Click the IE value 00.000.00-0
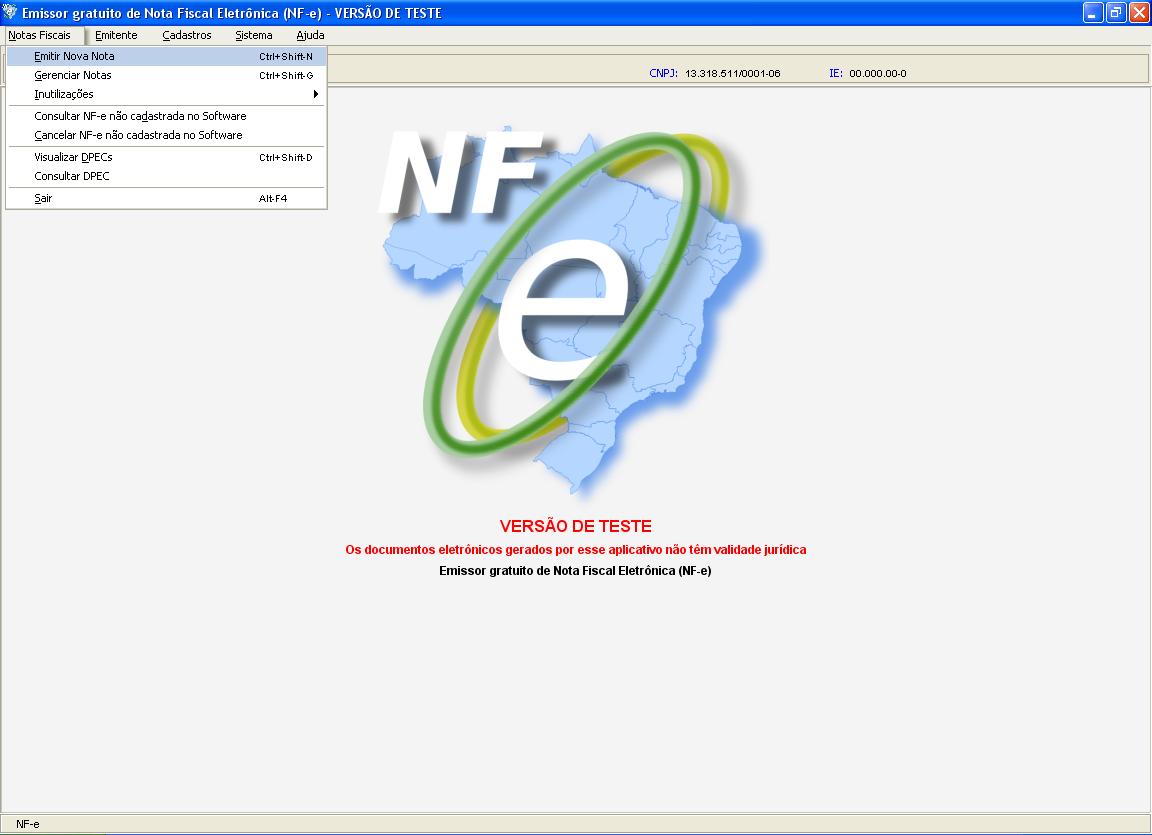The height and width of the screenshot is (835, 1152). click(x=878, y=73)
